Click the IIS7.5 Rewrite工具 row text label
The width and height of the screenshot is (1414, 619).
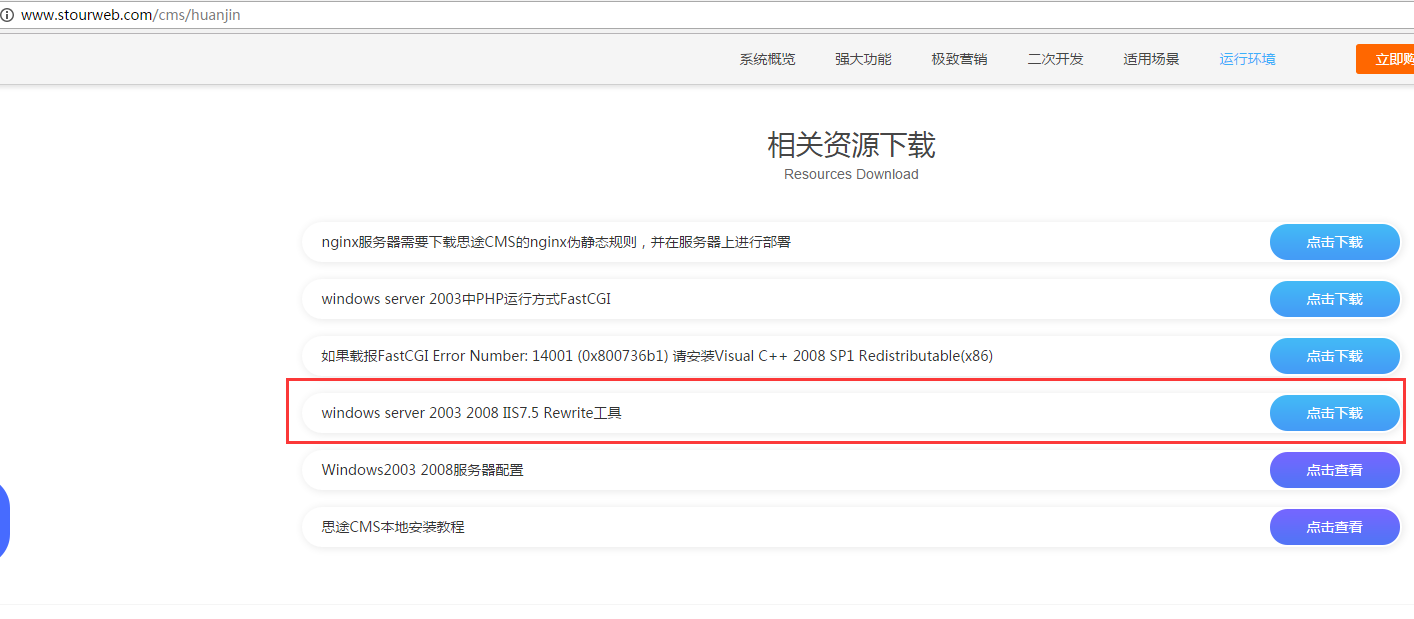pyautogui.click(x=471, y=413)
